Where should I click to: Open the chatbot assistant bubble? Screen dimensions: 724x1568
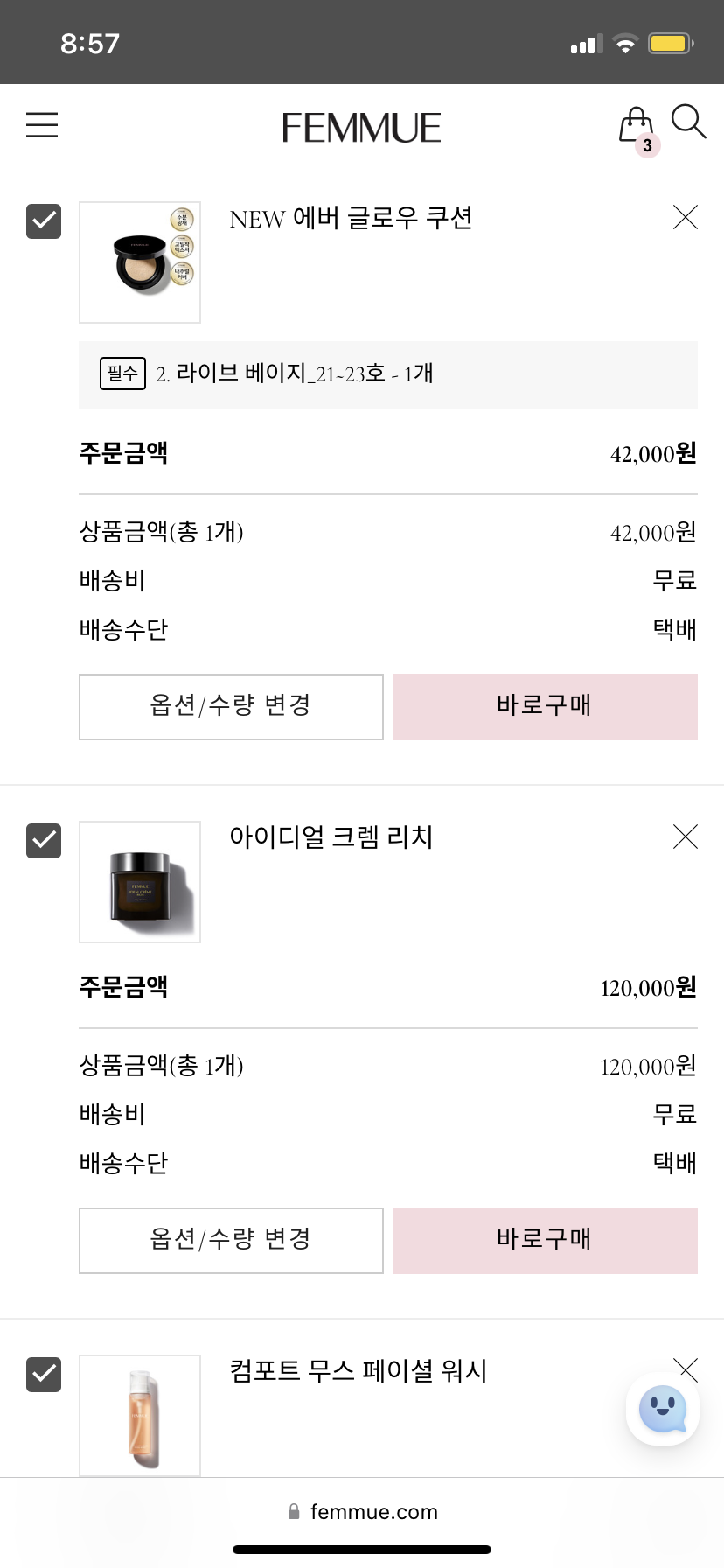[x=663, y=1410]
